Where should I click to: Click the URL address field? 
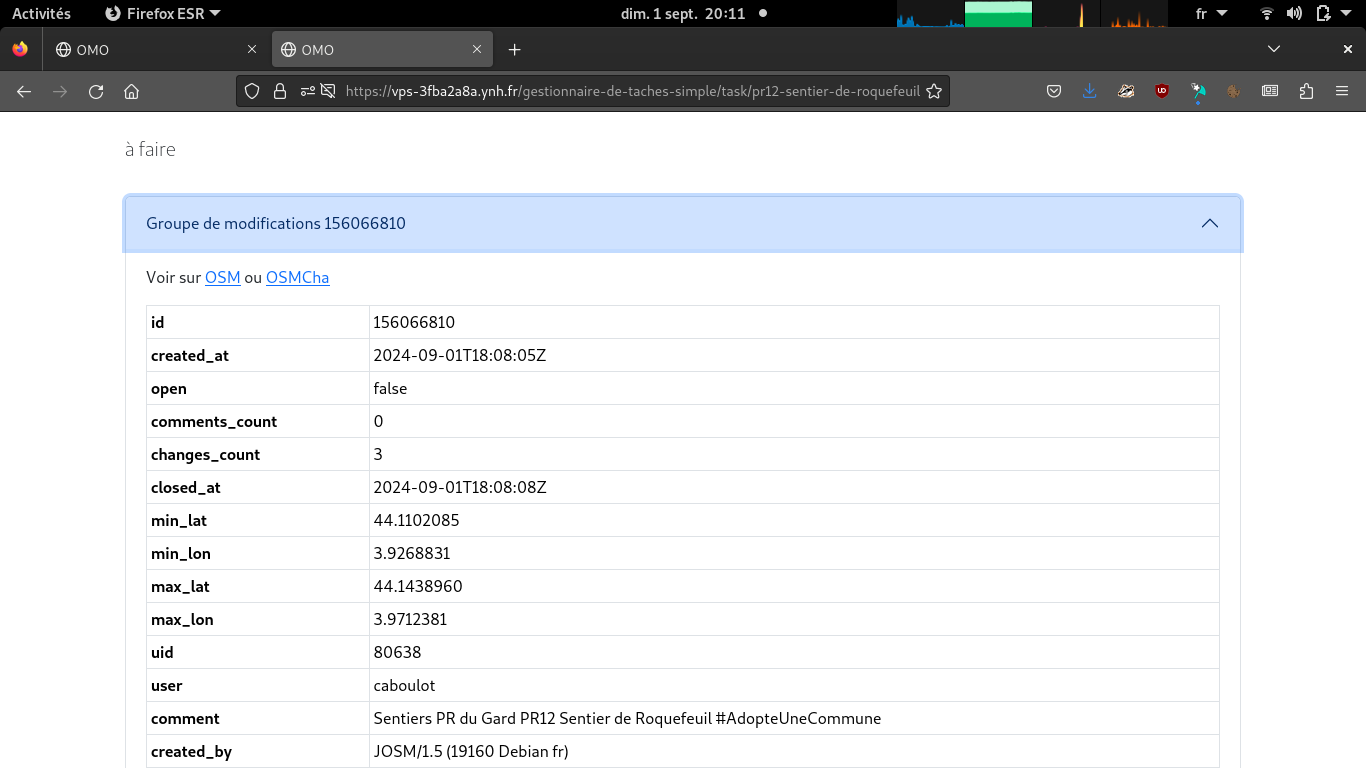click(x=630, y=91)
